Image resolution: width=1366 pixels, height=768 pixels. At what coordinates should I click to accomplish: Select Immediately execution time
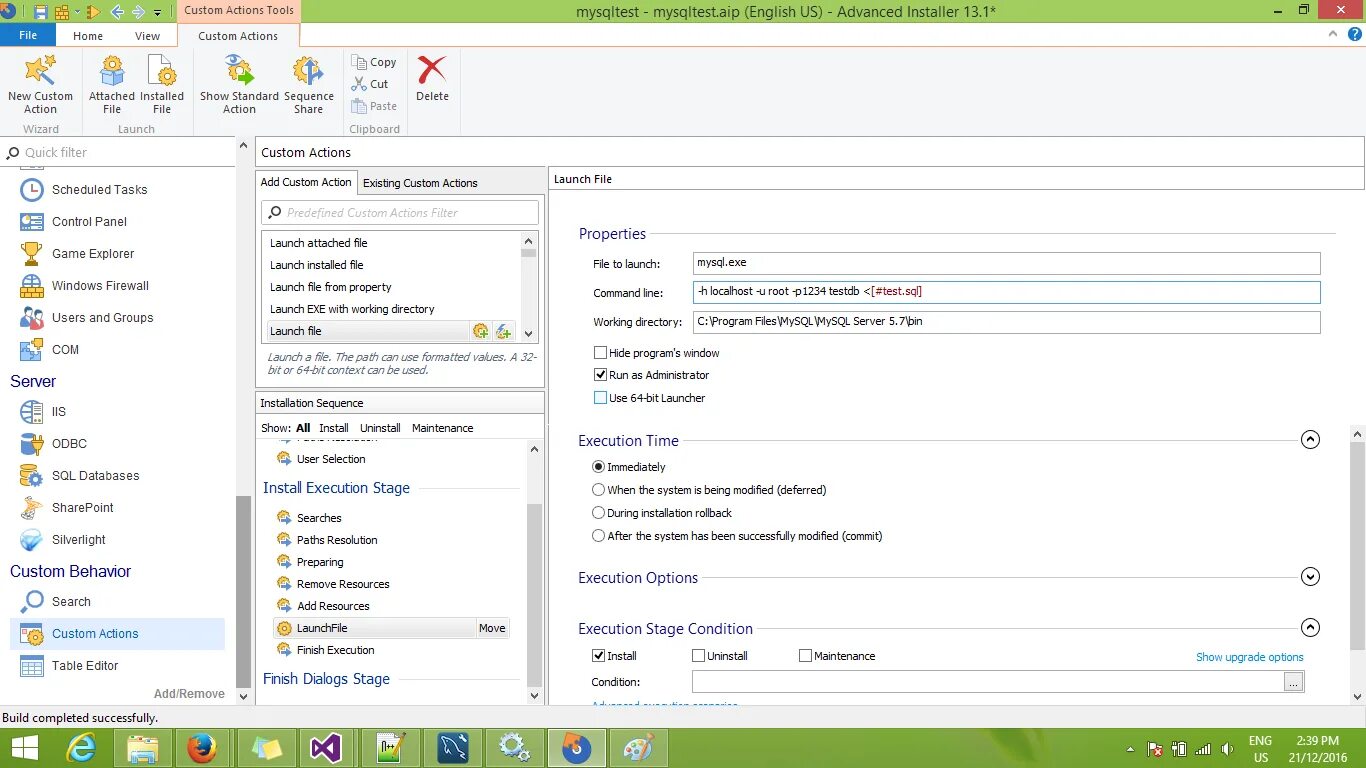[x=598, y=467]
